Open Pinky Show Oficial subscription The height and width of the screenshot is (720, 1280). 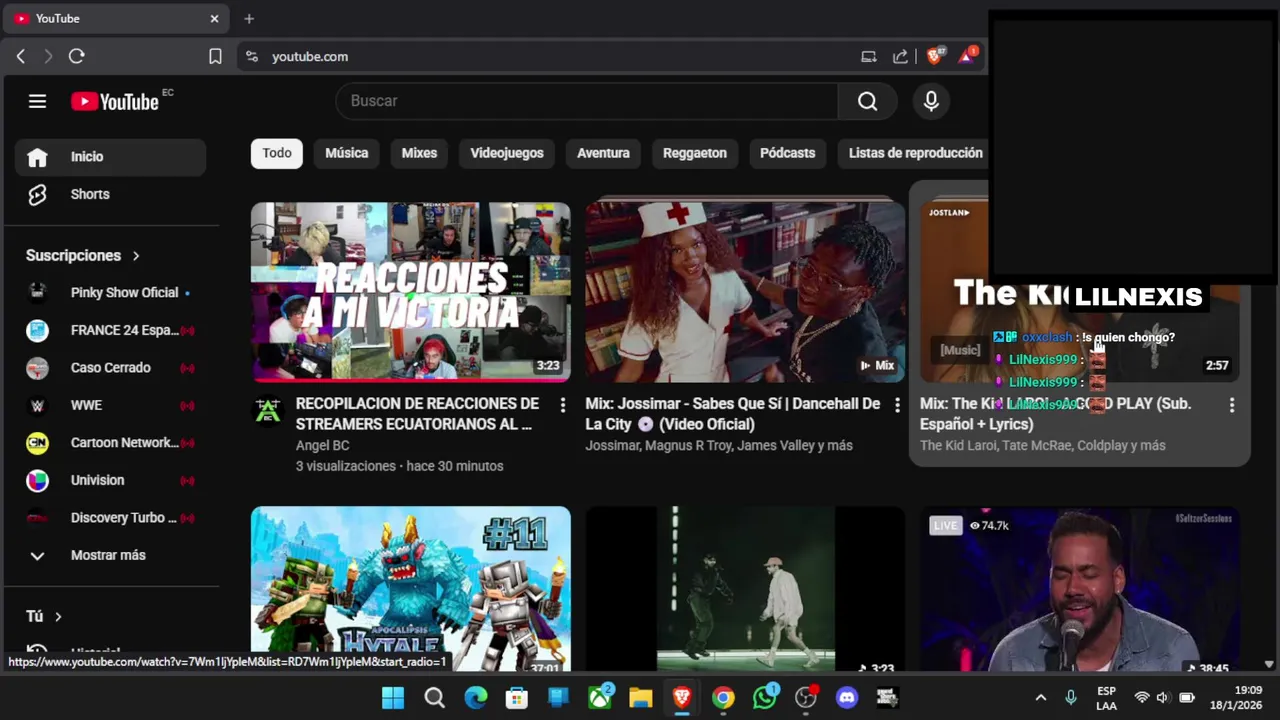tap(110, 293)
